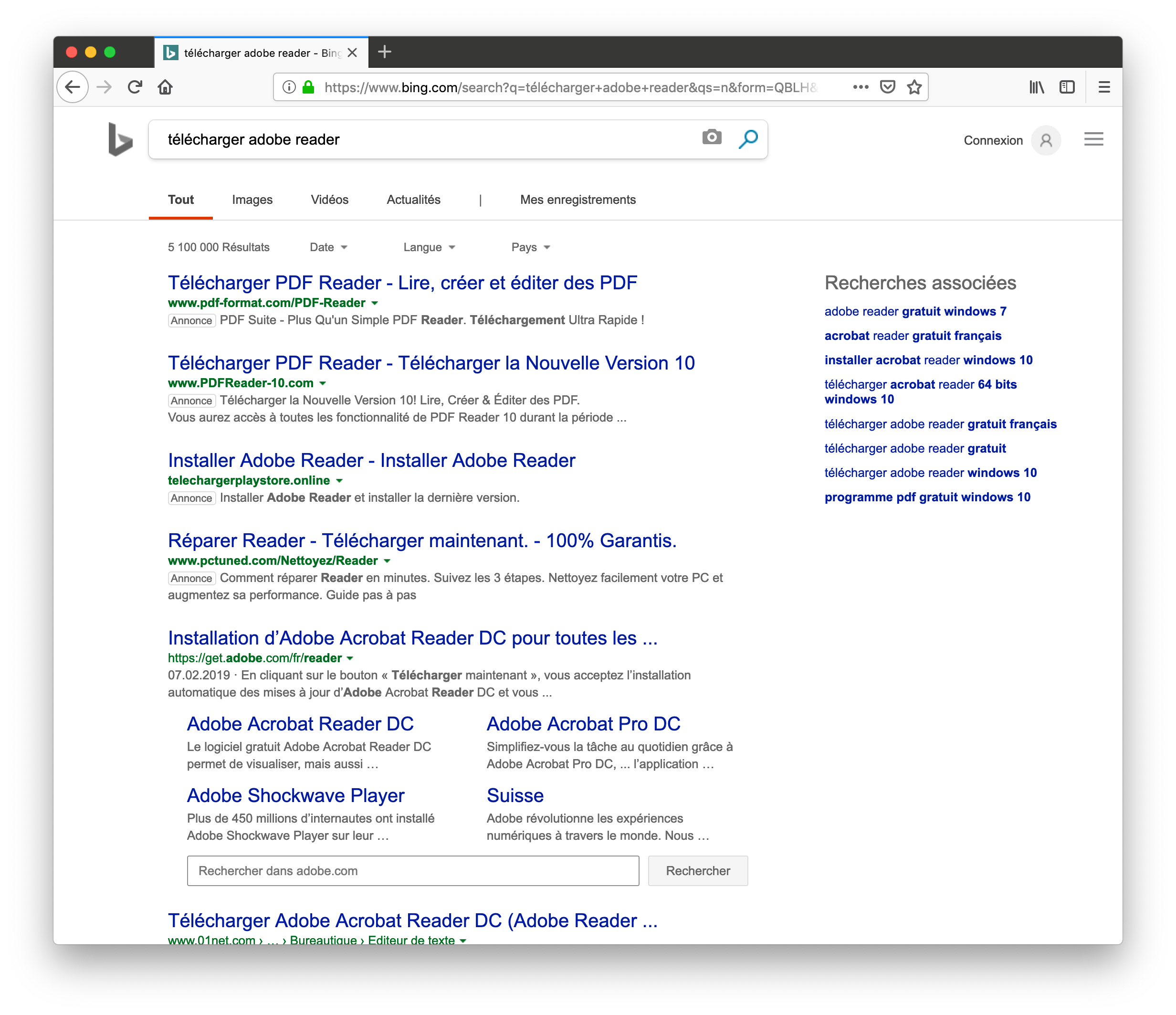Open Bing settings hamburger menu
This screenshot has width=1176, height=1015.
(x=1094, y=139)
